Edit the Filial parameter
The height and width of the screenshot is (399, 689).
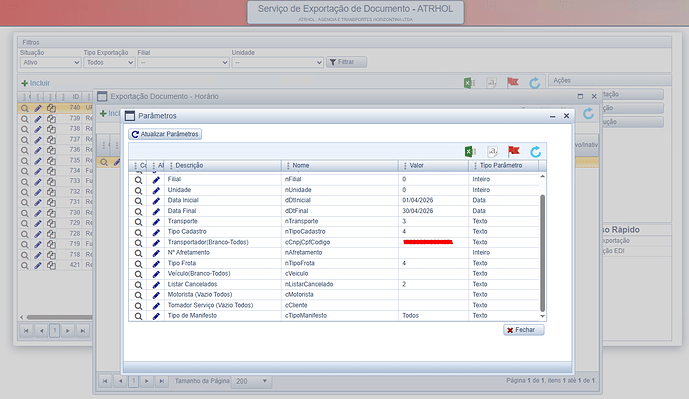pyautogui.click(x=156, y=180)
